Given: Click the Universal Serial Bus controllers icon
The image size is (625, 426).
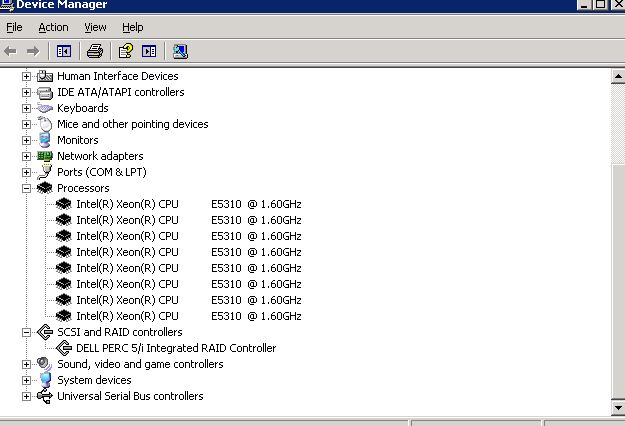Looking at the screenshot, I should coord(45,396).
